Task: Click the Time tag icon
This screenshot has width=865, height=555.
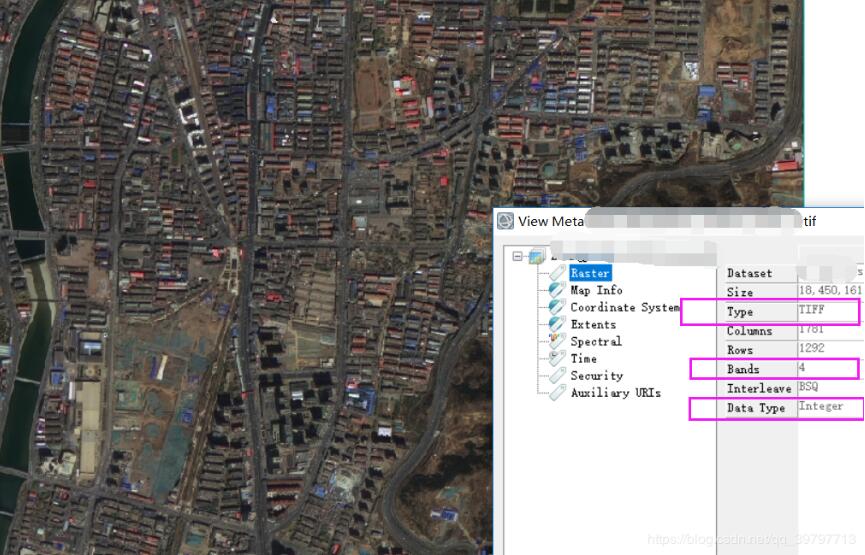Action: pyautogui.click(x=557, y=358)
